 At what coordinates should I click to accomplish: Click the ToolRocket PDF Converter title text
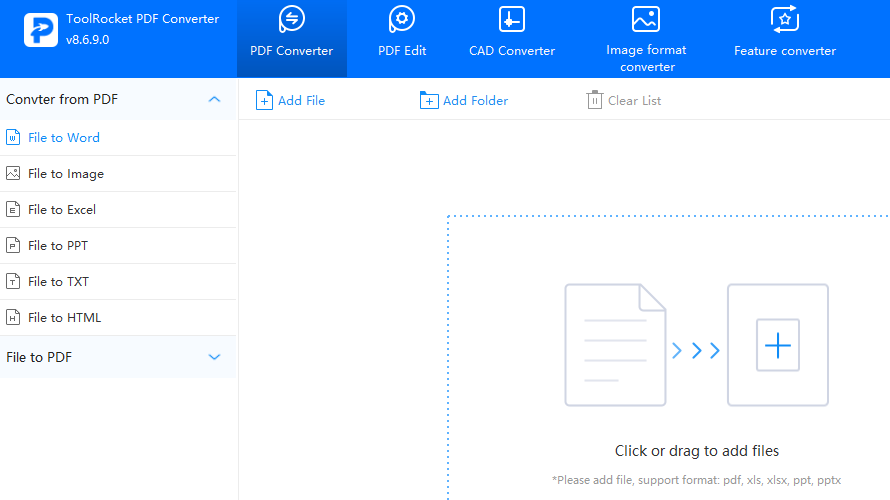(x=142, y=19)
